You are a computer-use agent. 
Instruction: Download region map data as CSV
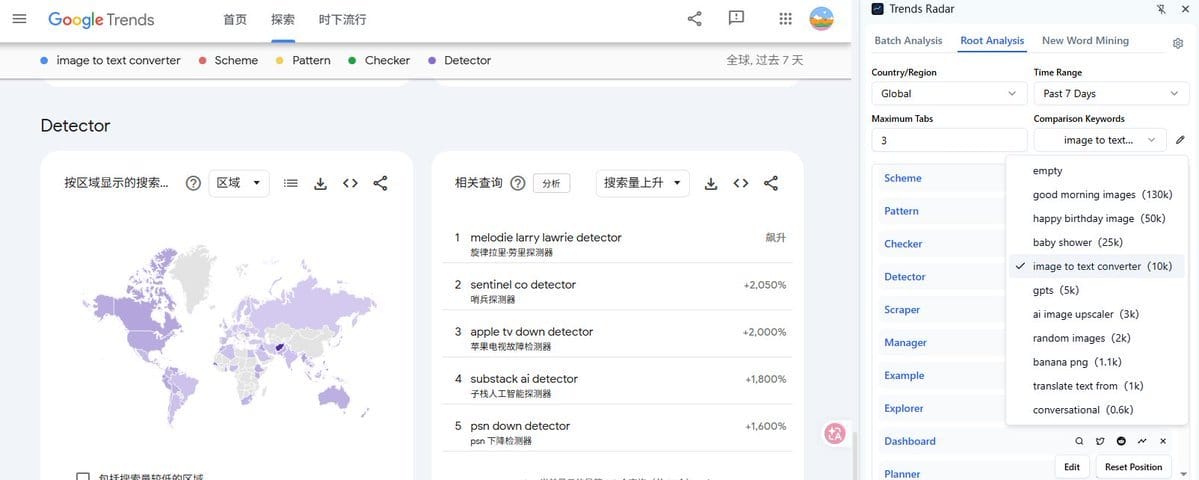coord(320,183)
